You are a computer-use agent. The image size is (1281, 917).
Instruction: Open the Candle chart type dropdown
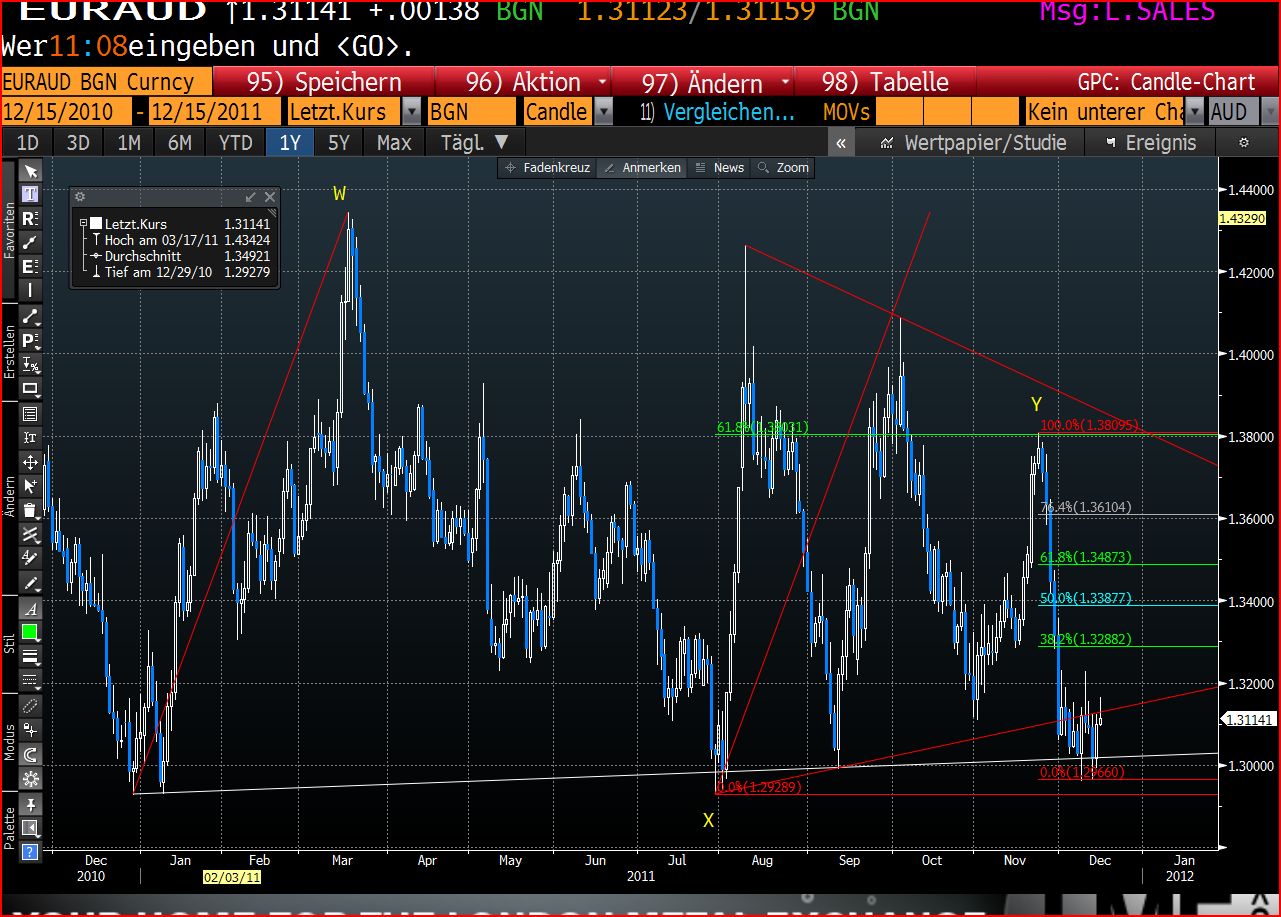(x=603, y=111)
